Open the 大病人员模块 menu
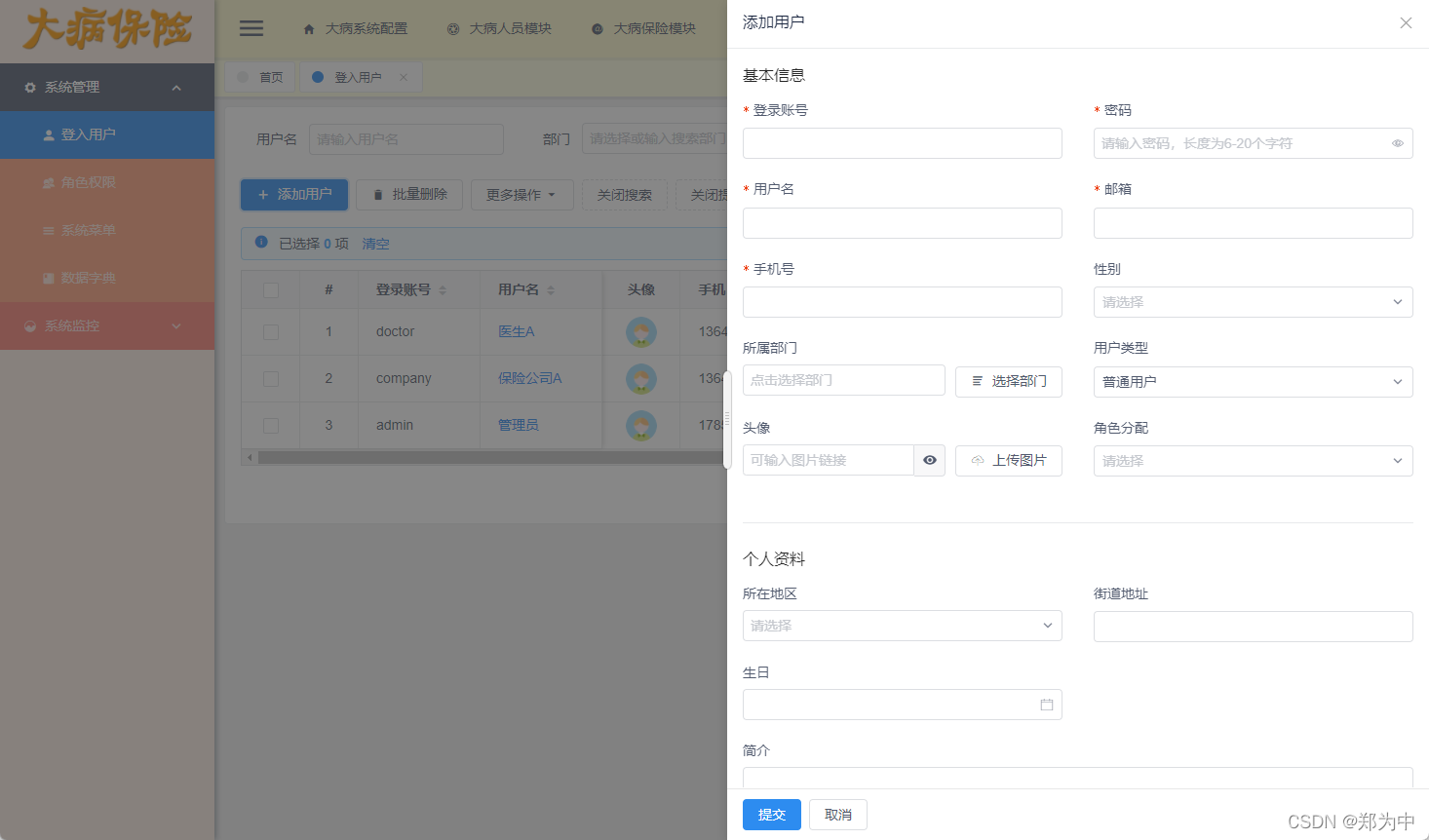 [x=500, y=28]
